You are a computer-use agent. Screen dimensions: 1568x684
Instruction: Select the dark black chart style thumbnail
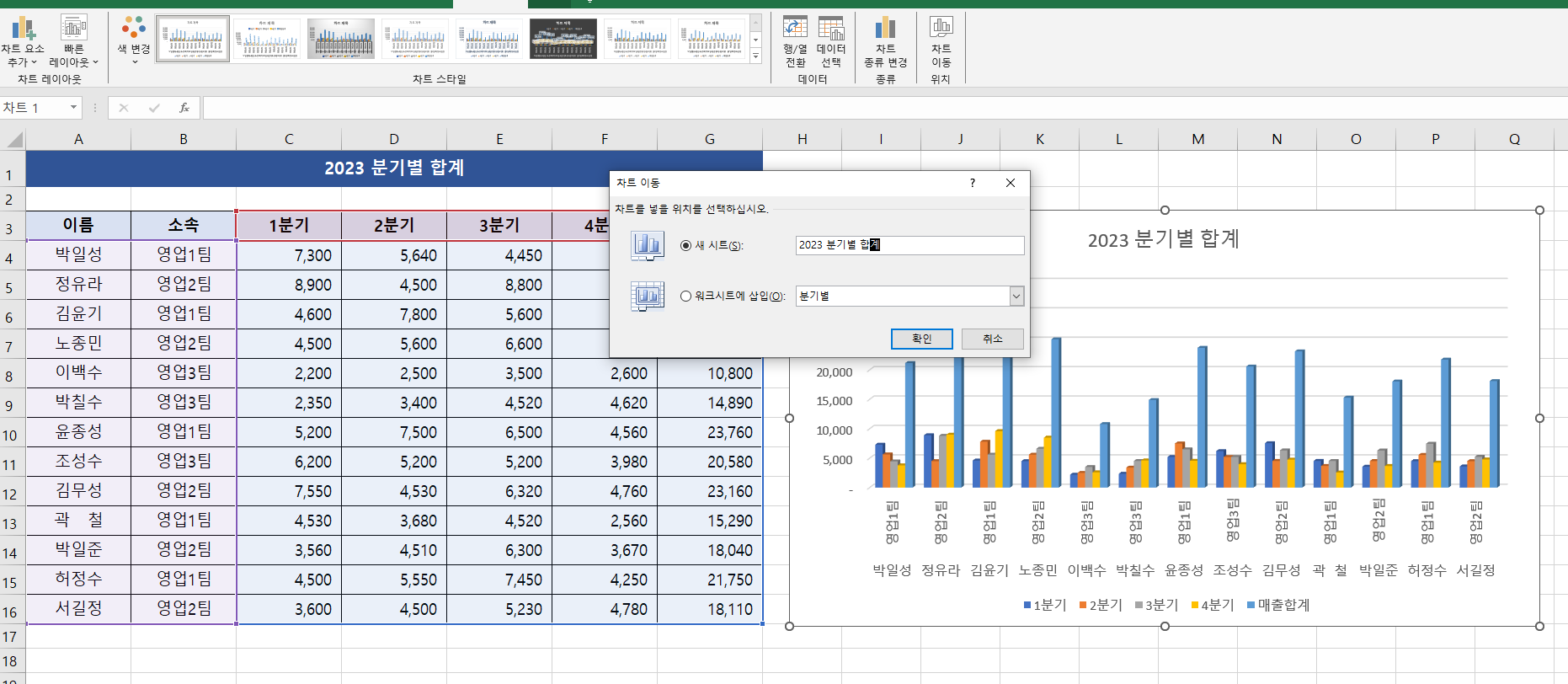(563, 38)
